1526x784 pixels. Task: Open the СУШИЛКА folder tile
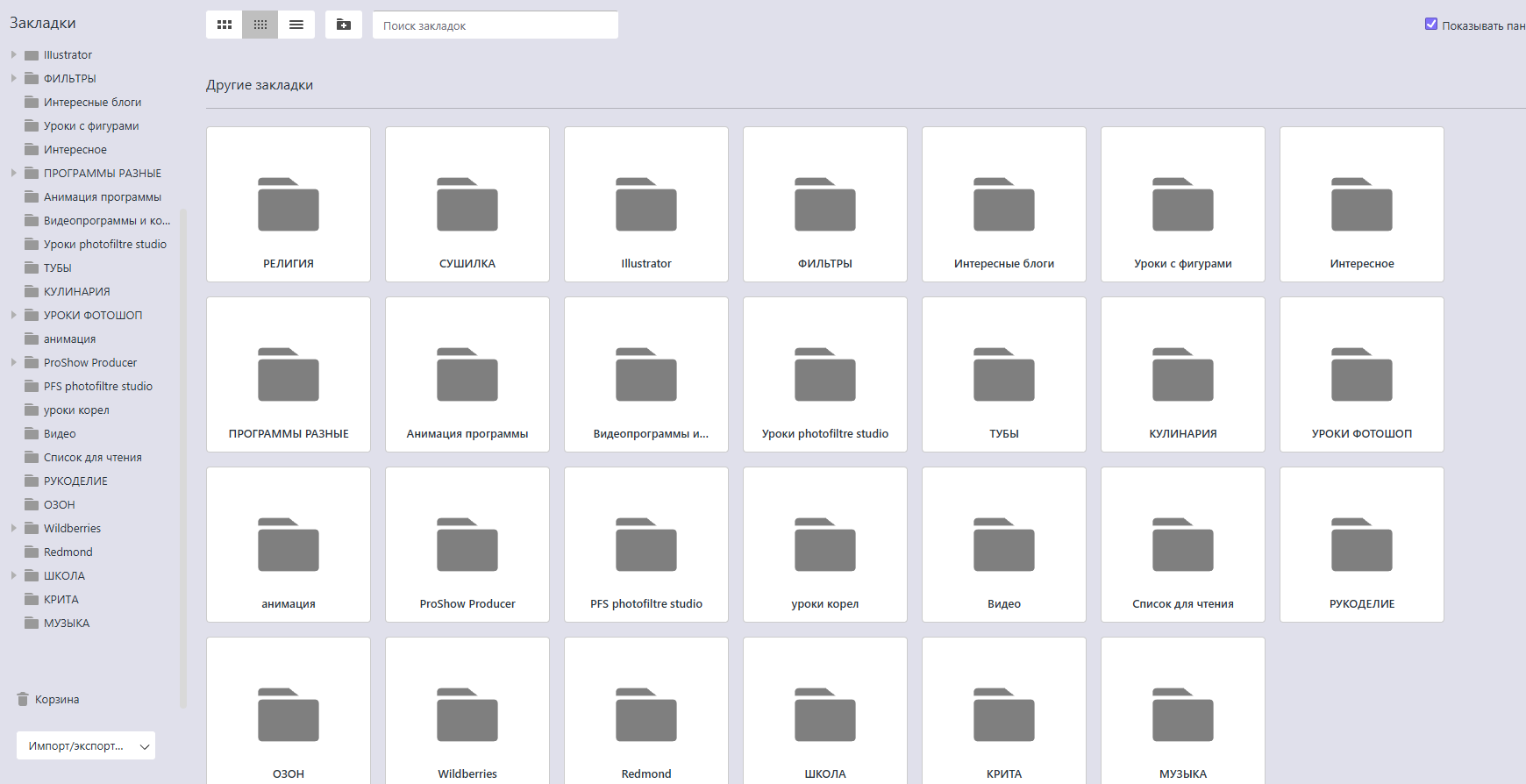click(467, 204)
